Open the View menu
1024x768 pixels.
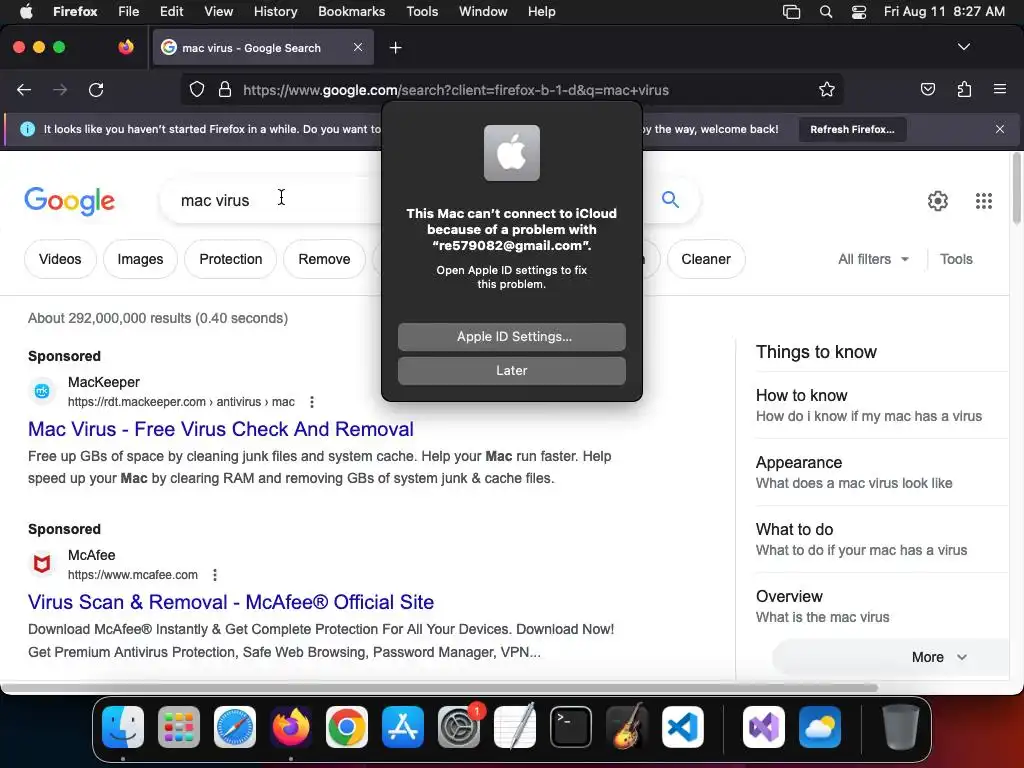(x=218, y=11)
